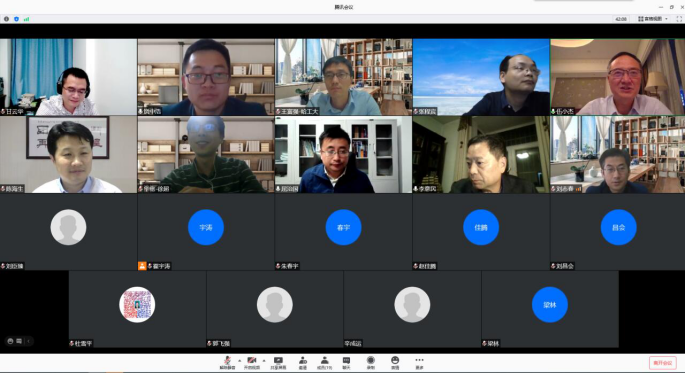
Task: Enter full screen mode icon
Action: pyautogui.click(x=679, y=19)
